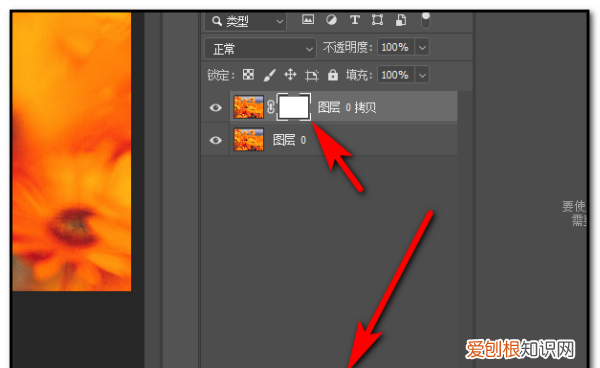Screen dimensions: 600x368
Task: Filter layers by shape layer icon
Action: (x=377, y=20)
